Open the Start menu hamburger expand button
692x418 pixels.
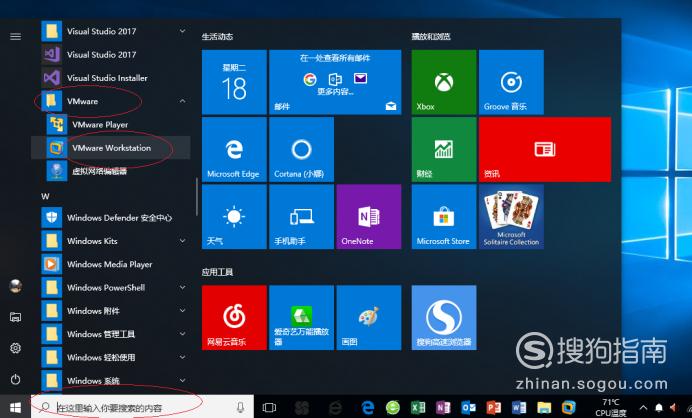15,36
